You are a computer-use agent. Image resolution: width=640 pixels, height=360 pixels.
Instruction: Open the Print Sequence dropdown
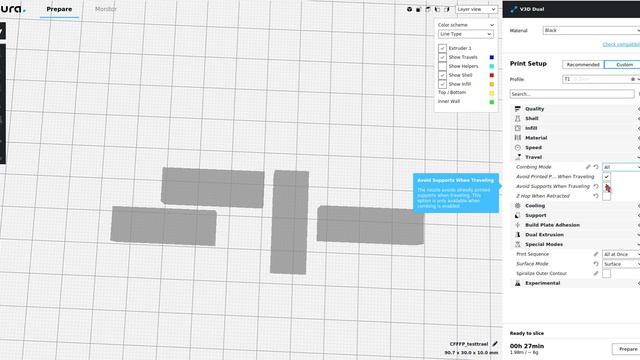[x=621, y=254]
